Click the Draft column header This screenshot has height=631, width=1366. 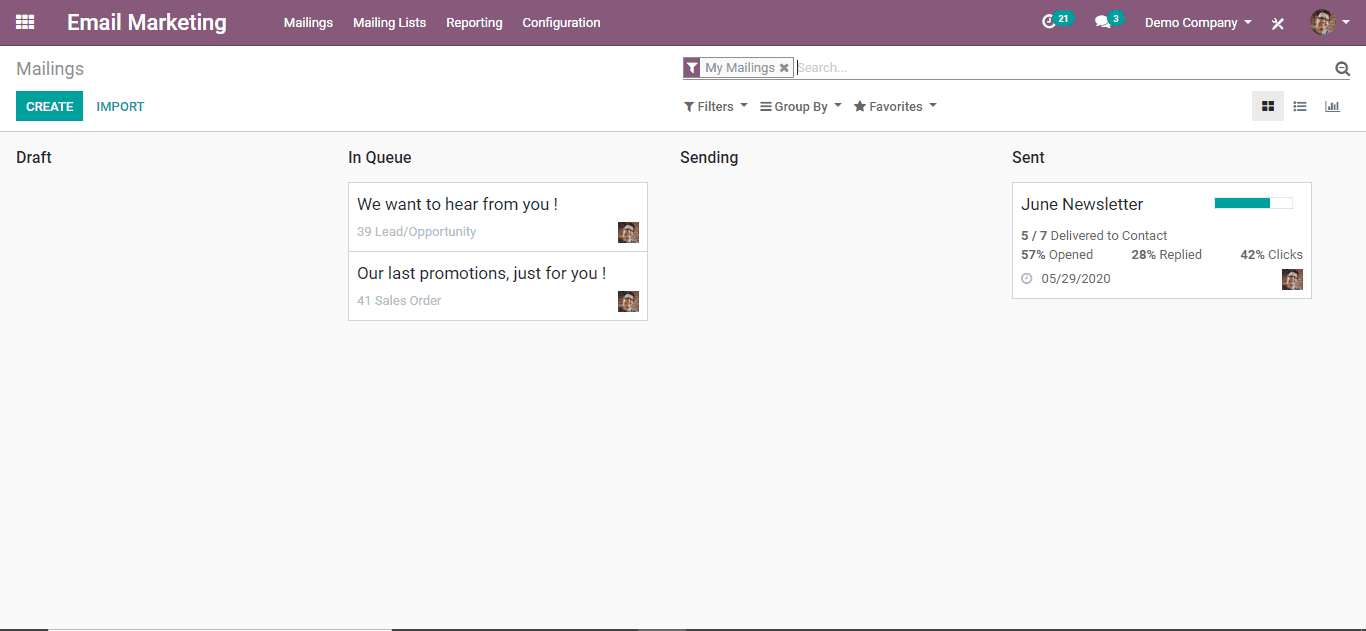[34, 157]
